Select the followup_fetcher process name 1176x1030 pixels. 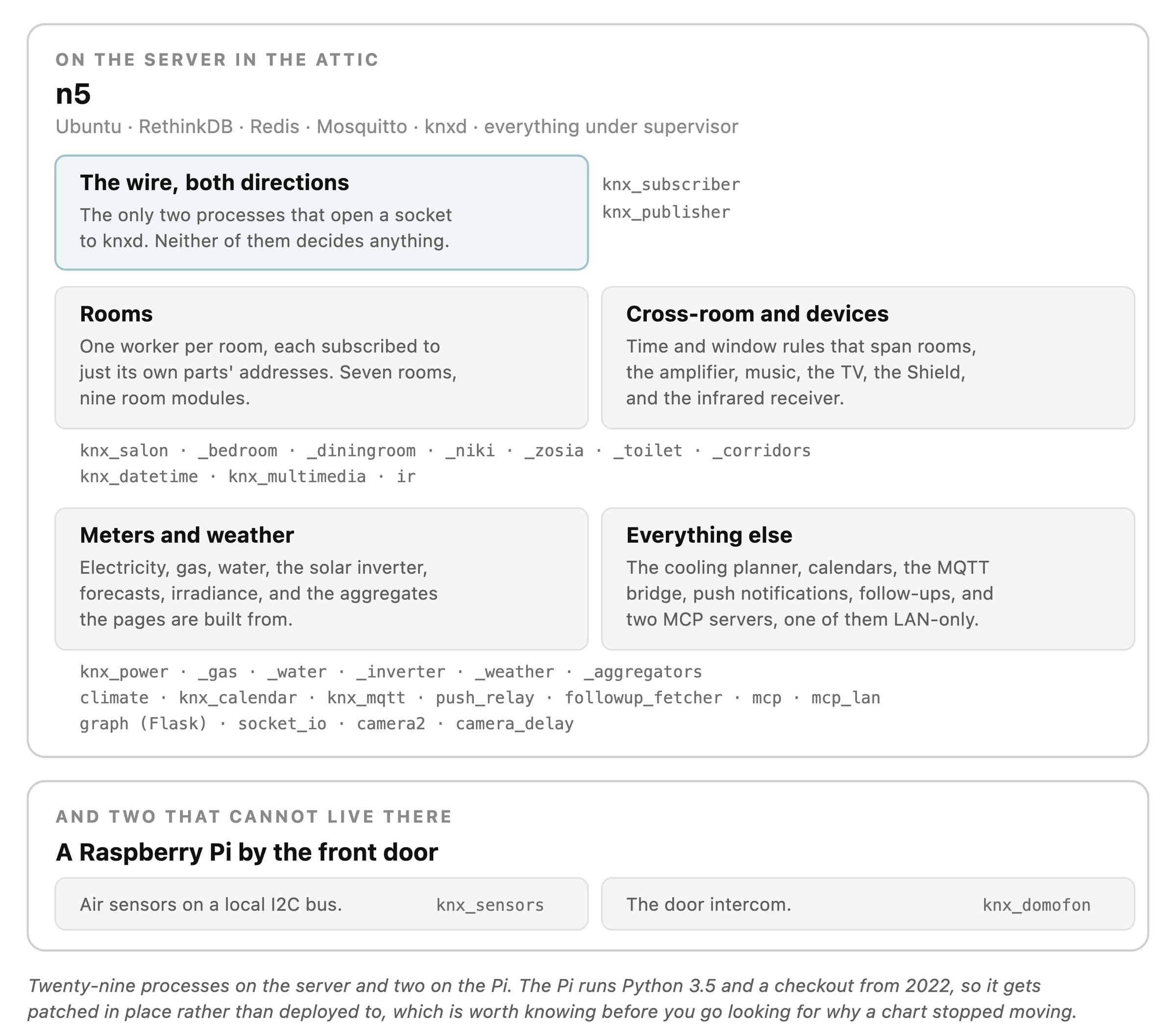click(x=643, y=698)
